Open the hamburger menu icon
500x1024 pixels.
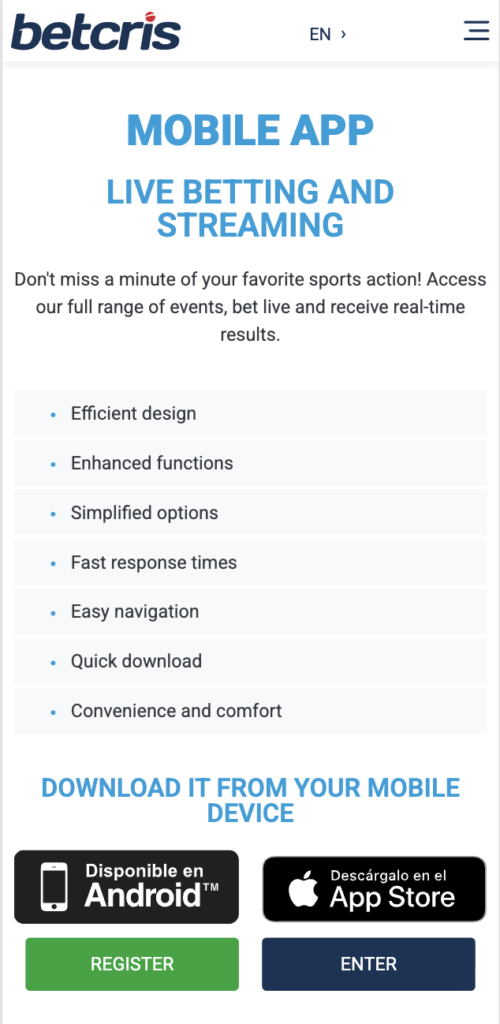476,31
